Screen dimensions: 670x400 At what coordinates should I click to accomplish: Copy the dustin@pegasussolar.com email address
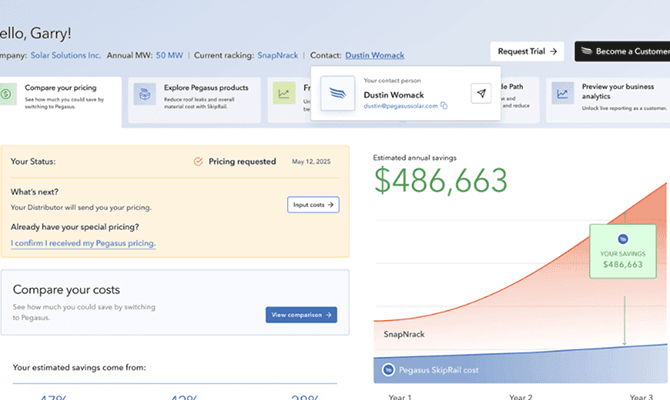(444, 105)
